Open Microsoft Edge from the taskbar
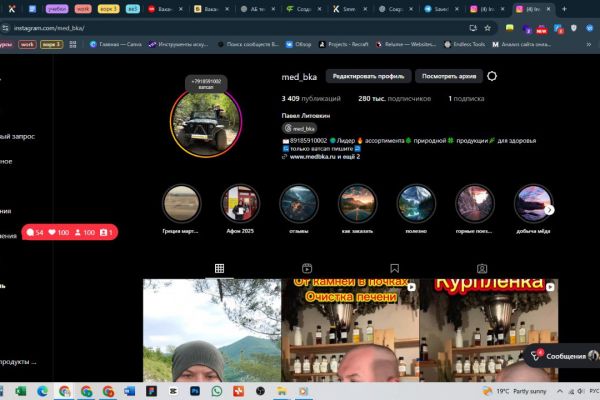Image resolution: width=600 pixels, height=400 pixels. (42, 391)
